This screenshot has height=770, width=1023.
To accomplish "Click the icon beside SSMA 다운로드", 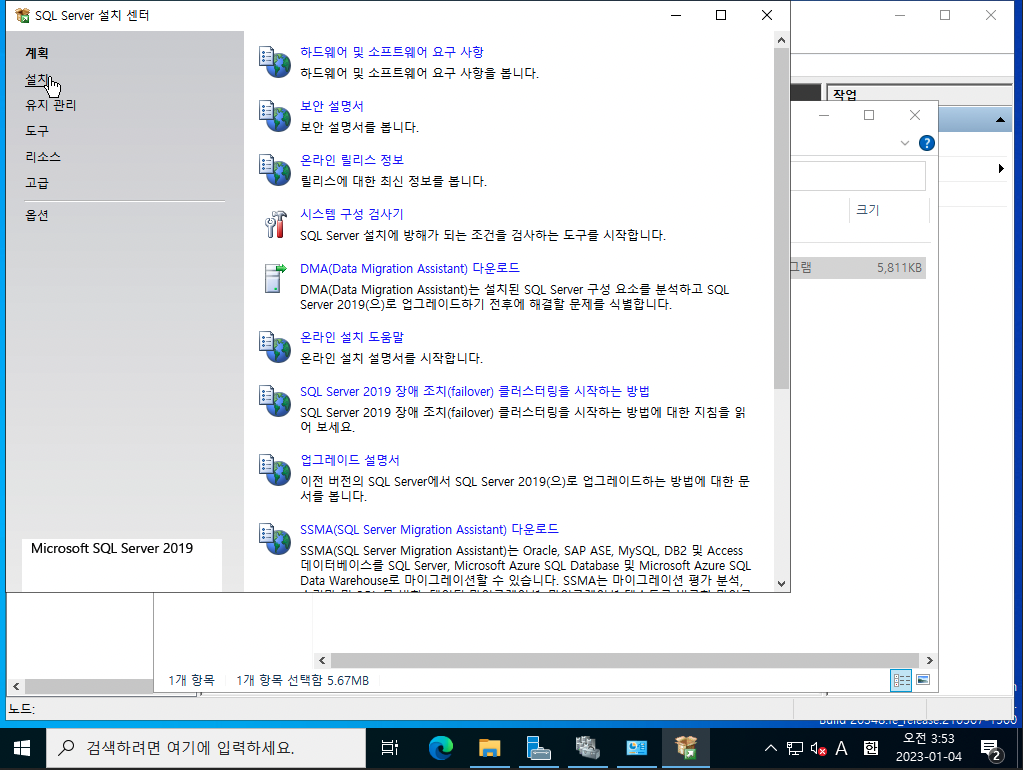I will click(x=275, y=539).
